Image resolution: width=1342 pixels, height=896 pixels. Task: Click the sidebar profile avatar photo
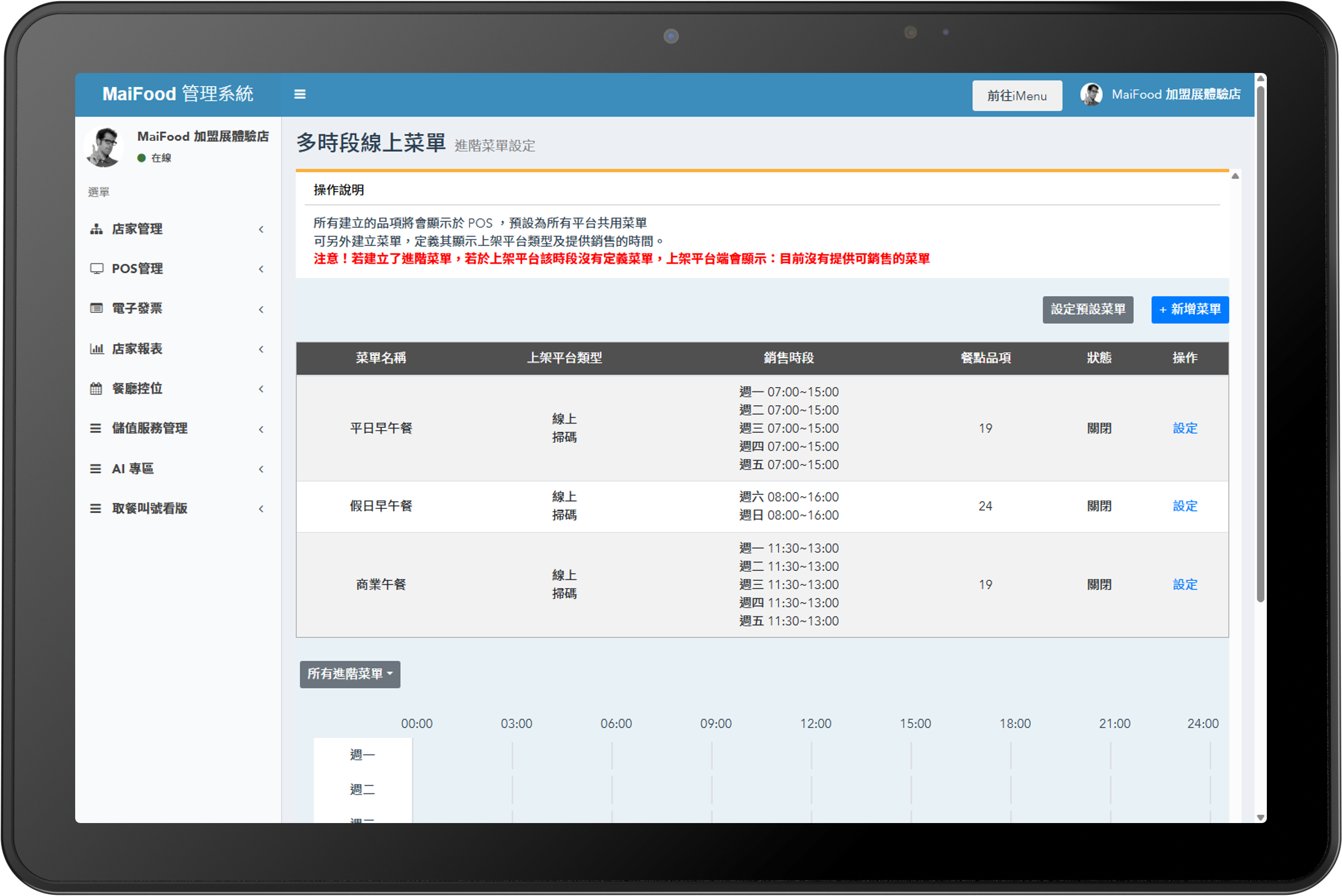(x=104, y=146)
